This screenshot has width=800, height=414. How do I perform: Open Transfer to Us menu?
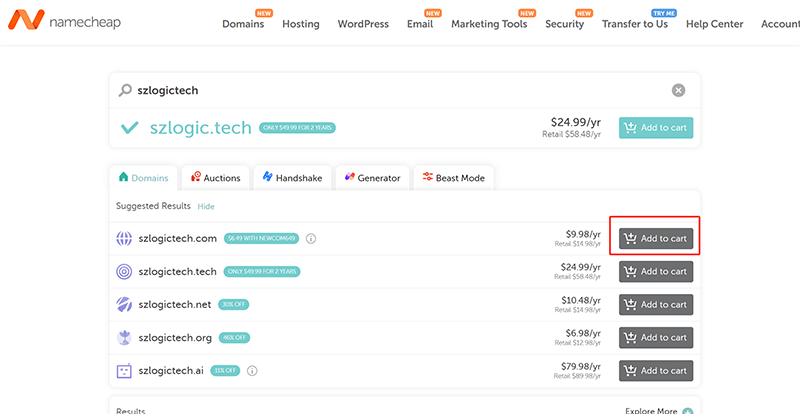635,24
